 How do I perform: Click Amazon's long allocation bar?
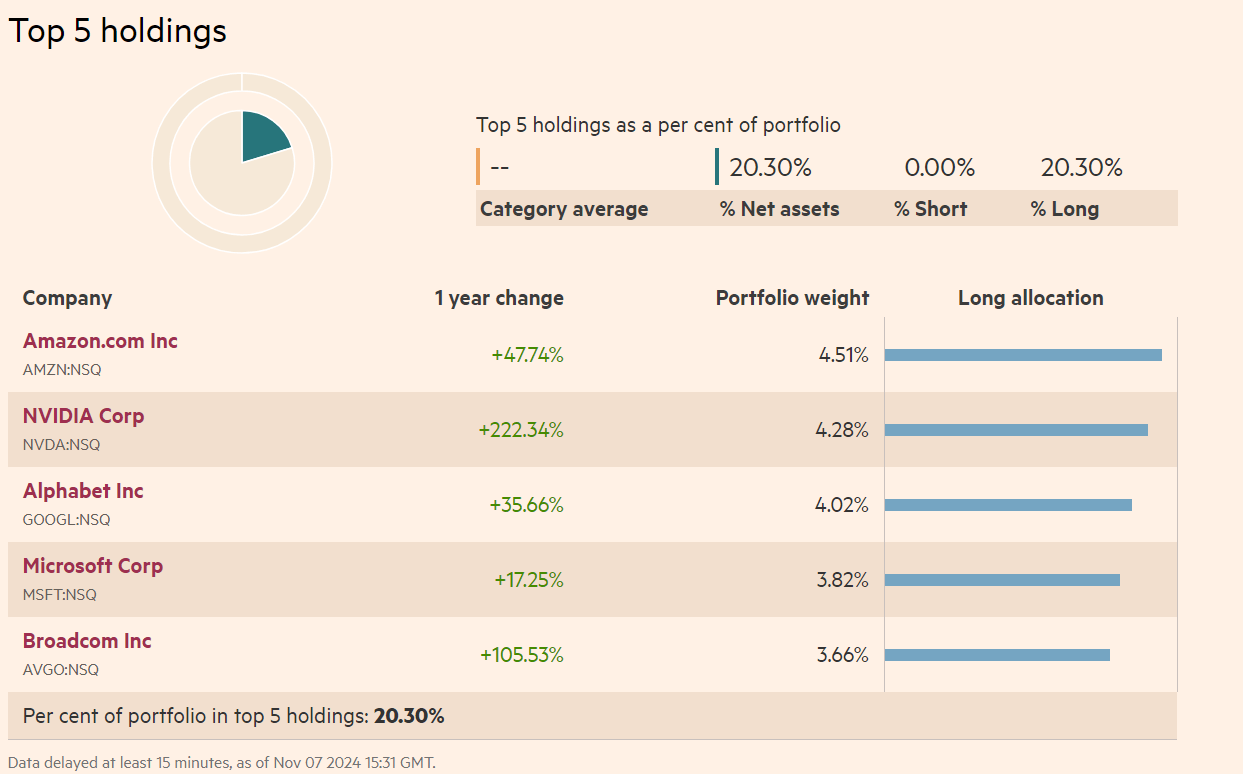click(x=1022, y=355)
